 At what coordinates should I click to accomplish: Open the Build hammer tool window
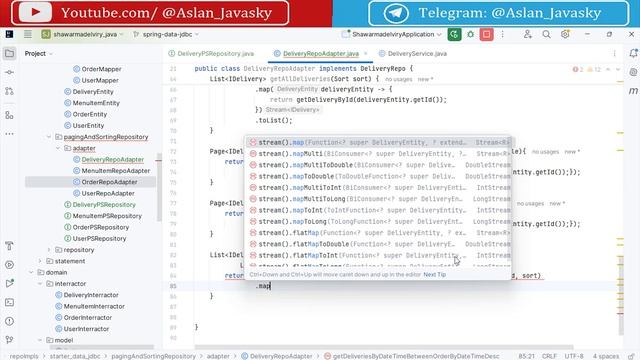tap(9, 246)
